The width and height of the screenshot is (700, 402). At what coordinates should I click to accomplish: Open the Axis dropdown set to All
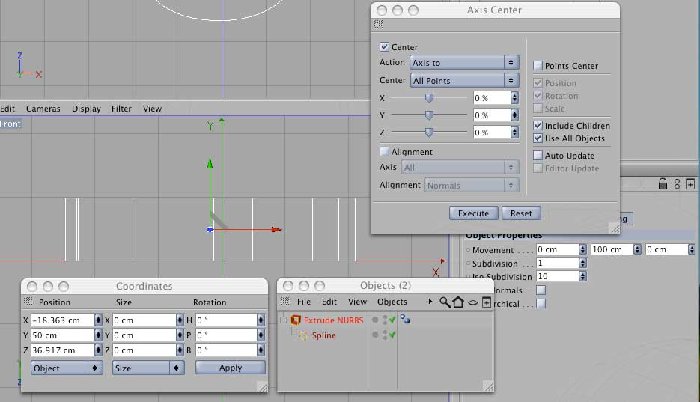tap(460, 167)
